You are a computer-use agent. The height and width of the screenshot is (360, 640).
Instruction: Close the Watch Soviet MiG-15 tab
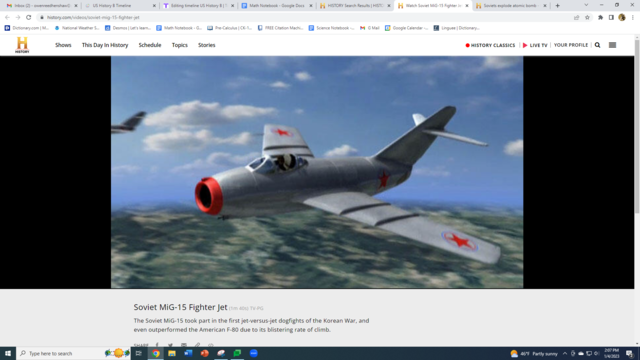click(x=467, y=6)
